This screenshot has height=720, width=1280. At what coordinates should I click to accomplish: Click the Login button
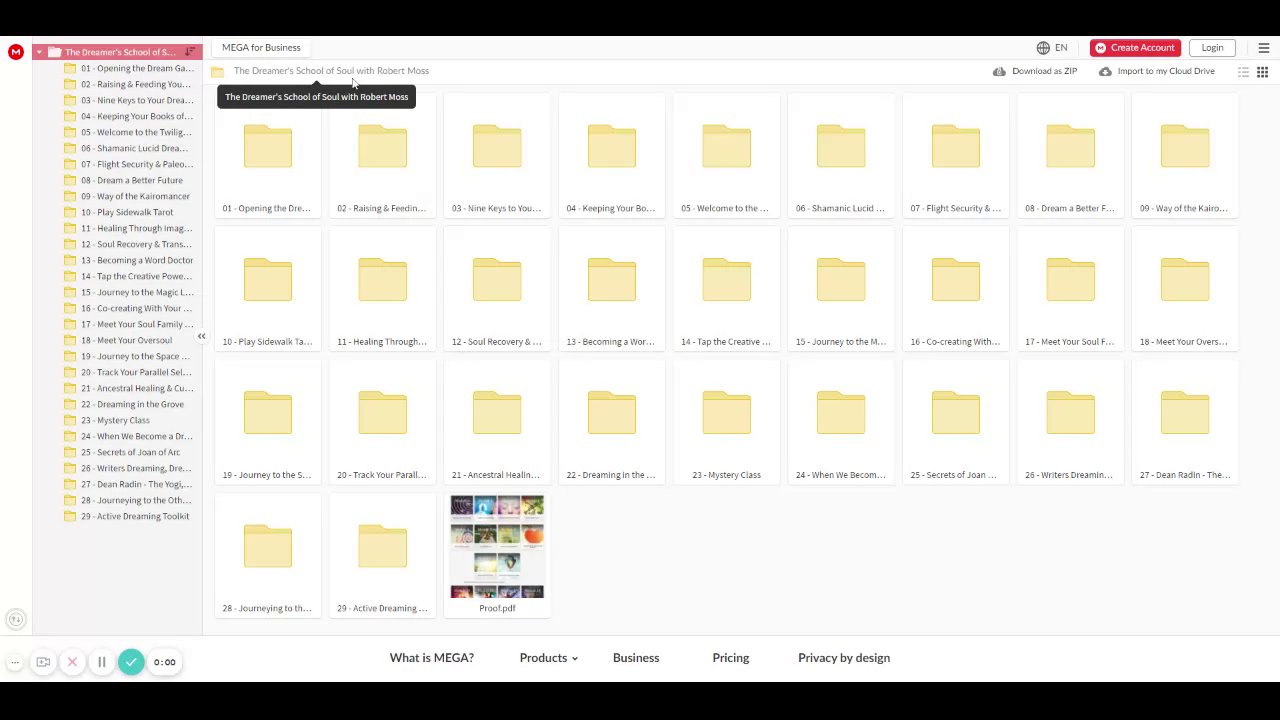1212,48
